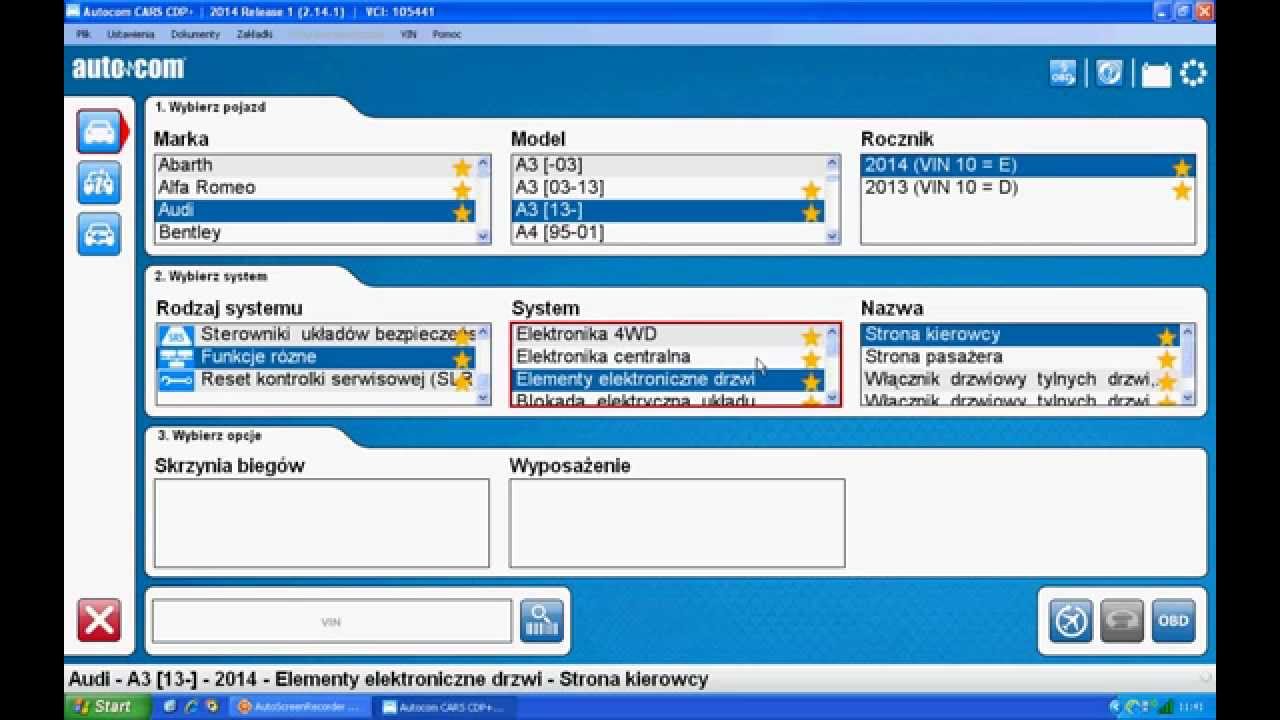Toggle favorite star for 2013 (VIN 10 = D)
This screenshot has height=720, width=1280.
[x=1181, y=190]
